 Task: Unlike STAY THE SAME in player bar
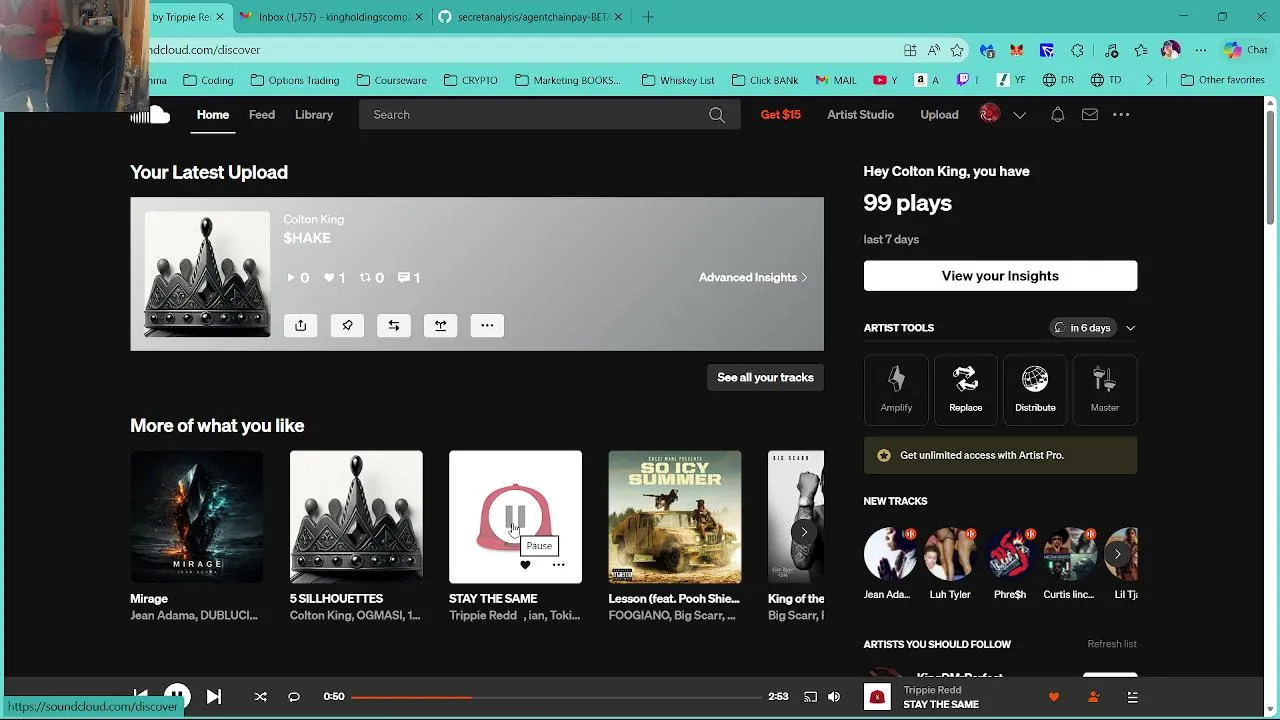pos(1053,697)
